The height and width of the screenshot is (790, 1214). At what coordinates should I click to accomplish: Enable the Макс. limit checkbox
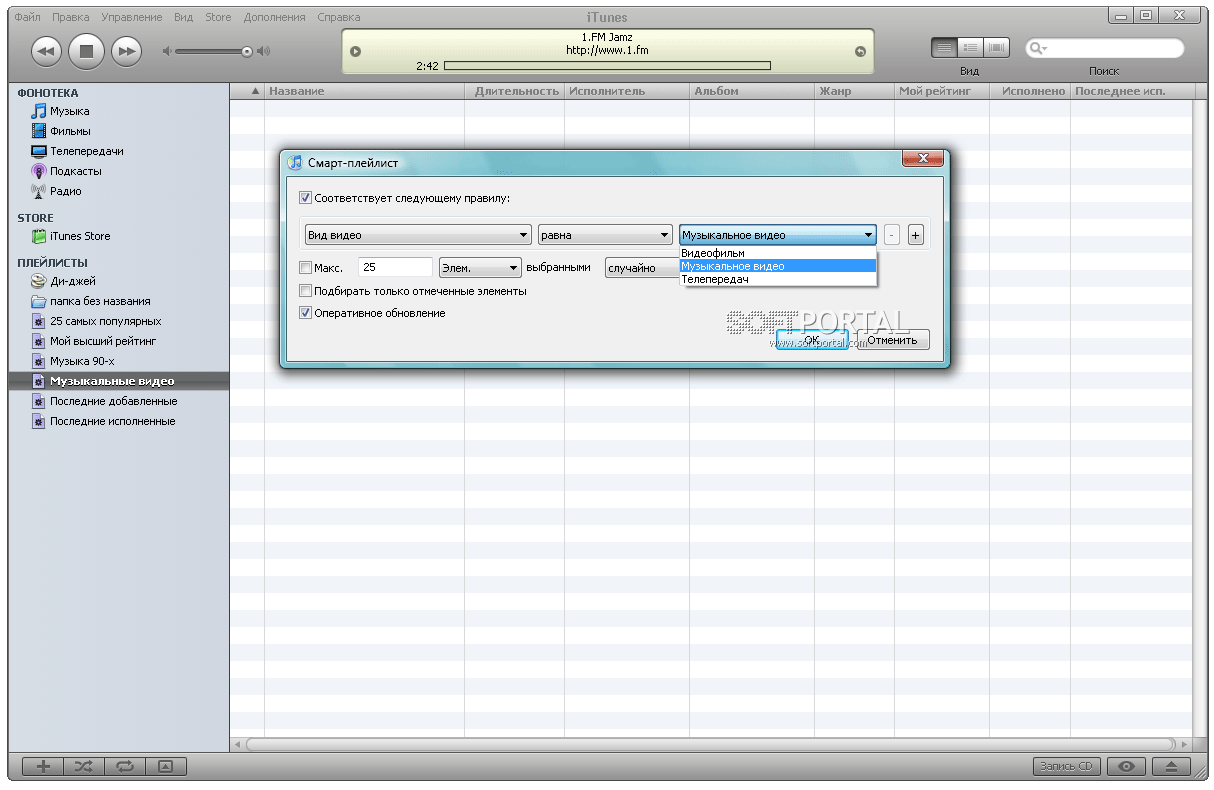(x=306, y=268)
